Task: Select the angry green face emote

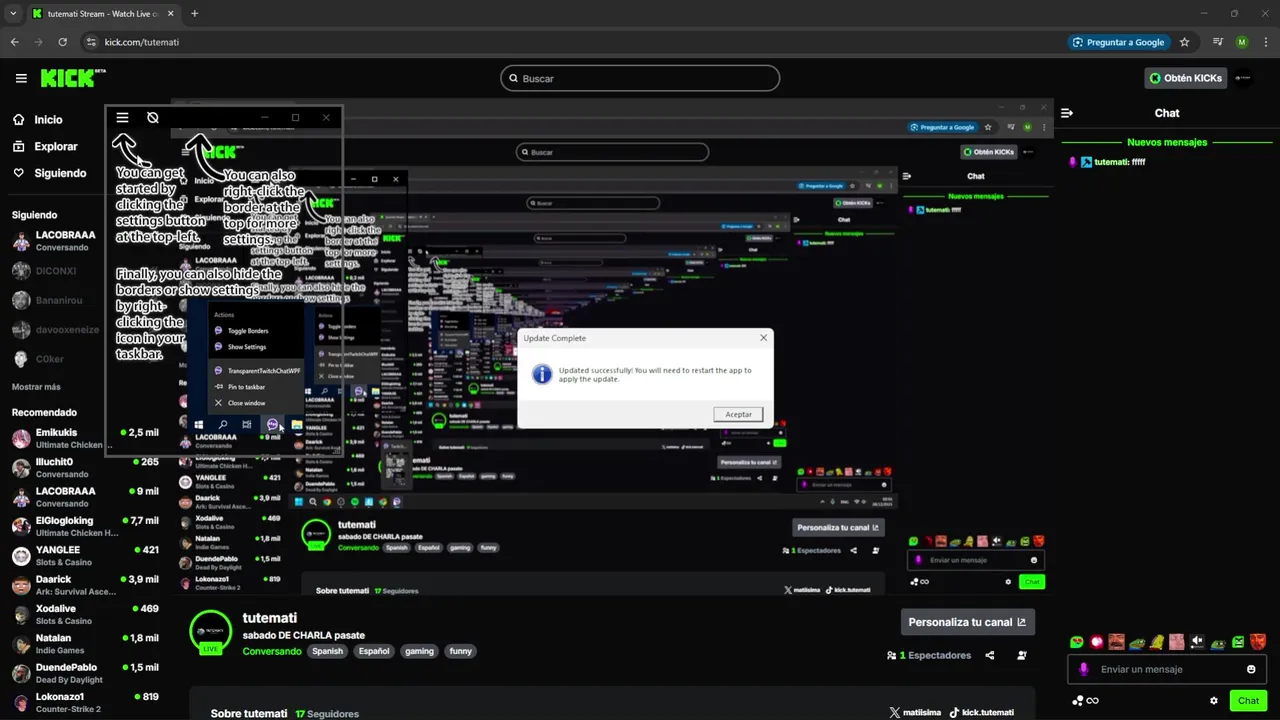Action: coord(1238,642)
